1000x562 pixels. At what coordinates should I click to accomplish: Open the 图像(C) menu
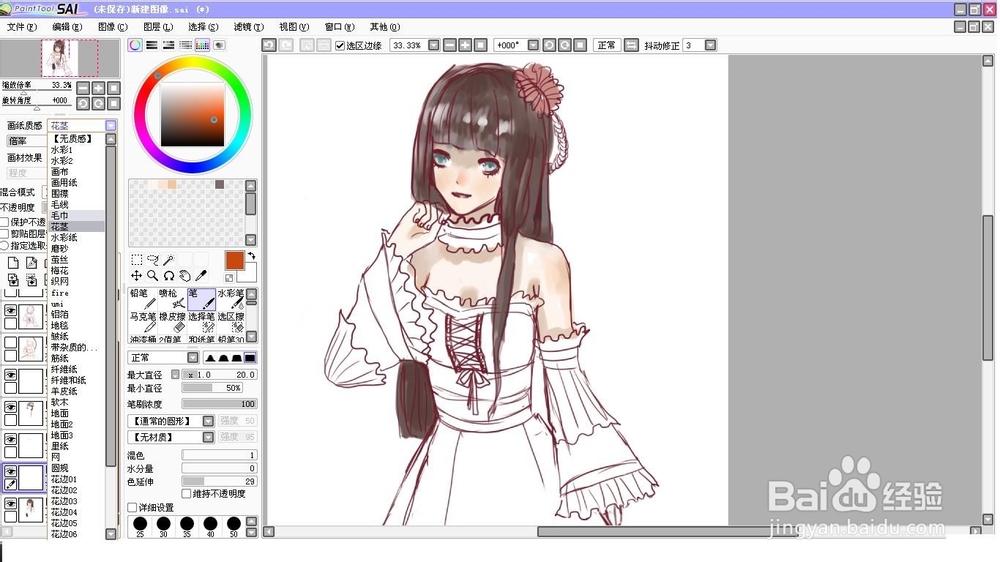click(x=112, y=27)
